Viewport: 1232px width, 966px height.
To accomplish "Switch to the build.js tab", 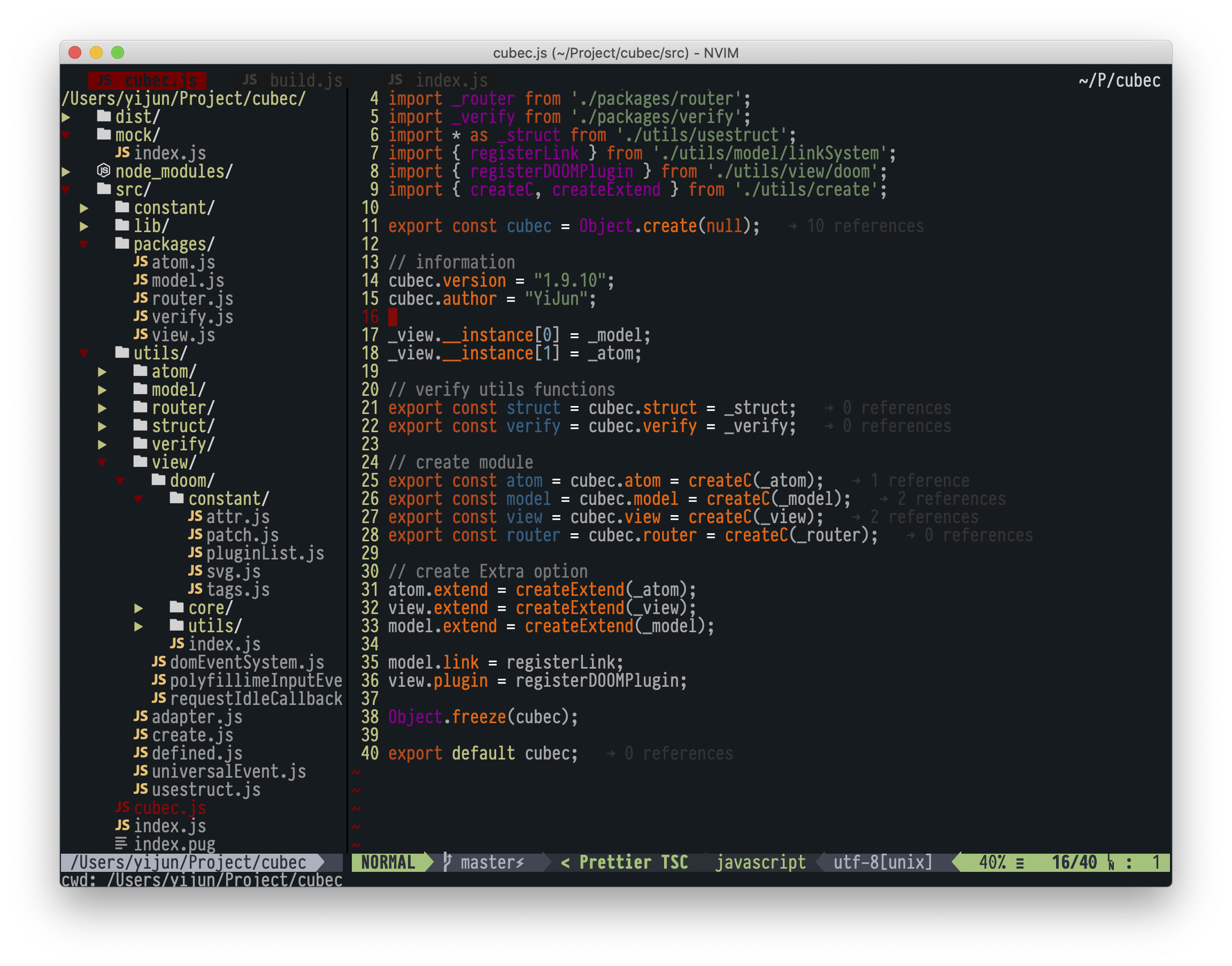I will point(305,80).
